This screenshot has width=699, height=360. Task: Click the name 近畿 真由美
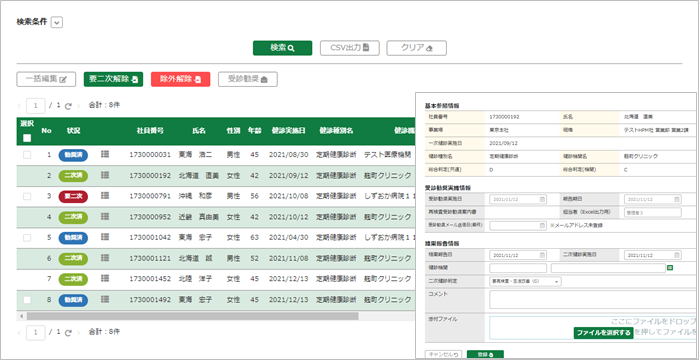pos(199,217)
